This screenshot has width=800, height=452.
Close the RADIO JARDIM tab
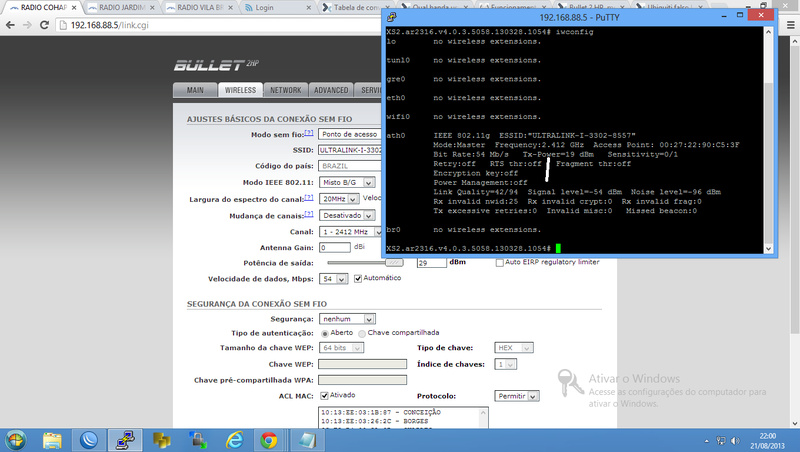(x=152, y=8)
